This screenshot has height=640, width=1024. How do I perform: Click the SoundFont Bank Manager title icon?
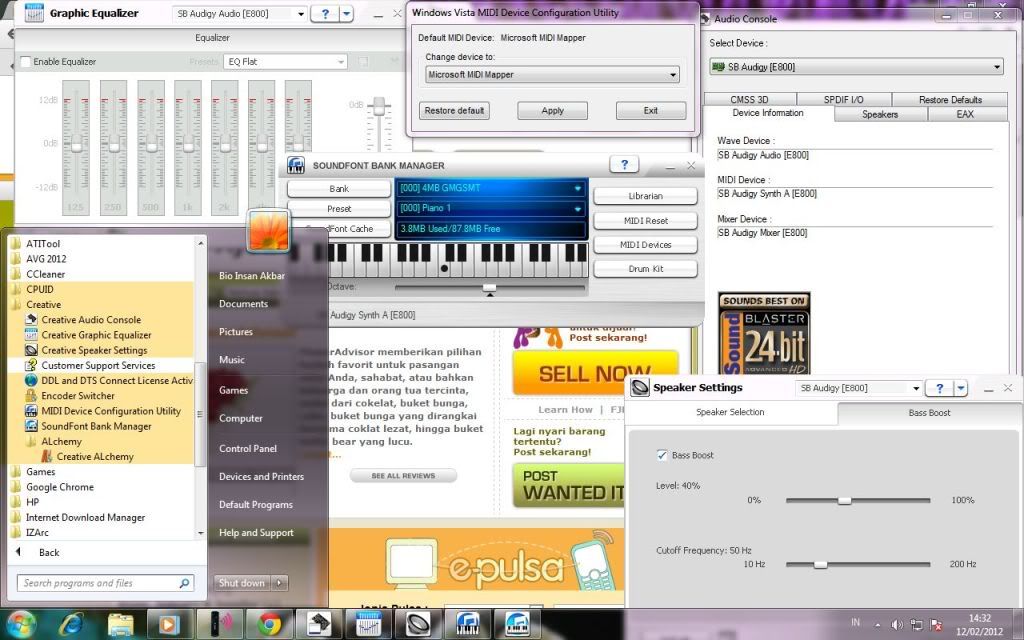(296, 165)
